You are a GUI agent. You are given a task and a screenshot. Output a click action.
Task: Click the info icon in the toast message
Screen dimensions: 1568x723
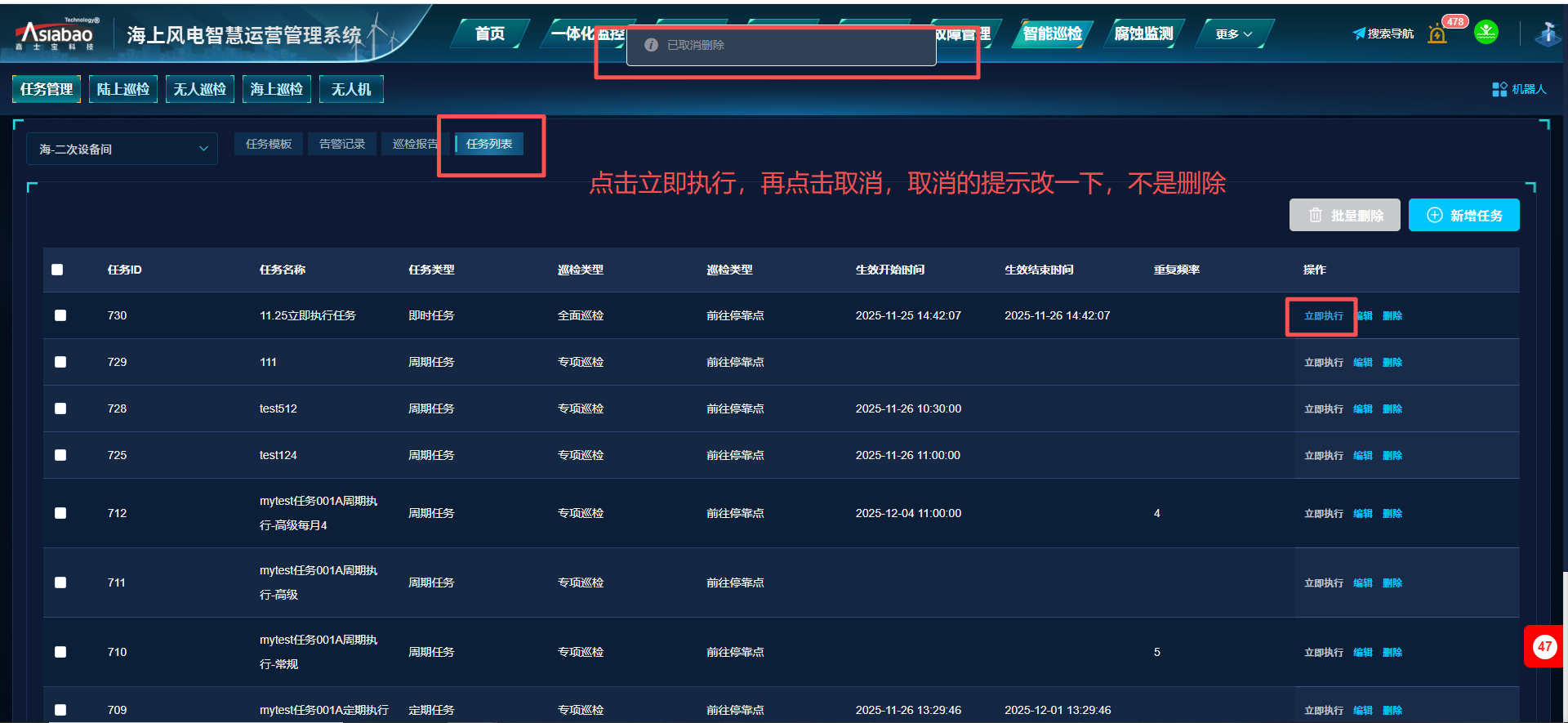(x=651, y=45)
